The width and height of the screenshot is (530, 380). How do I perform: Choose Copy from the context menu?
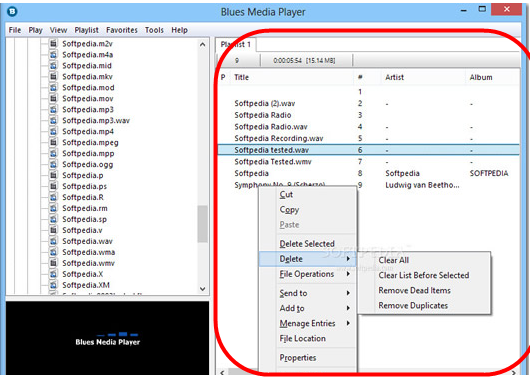tap(308, 210)
